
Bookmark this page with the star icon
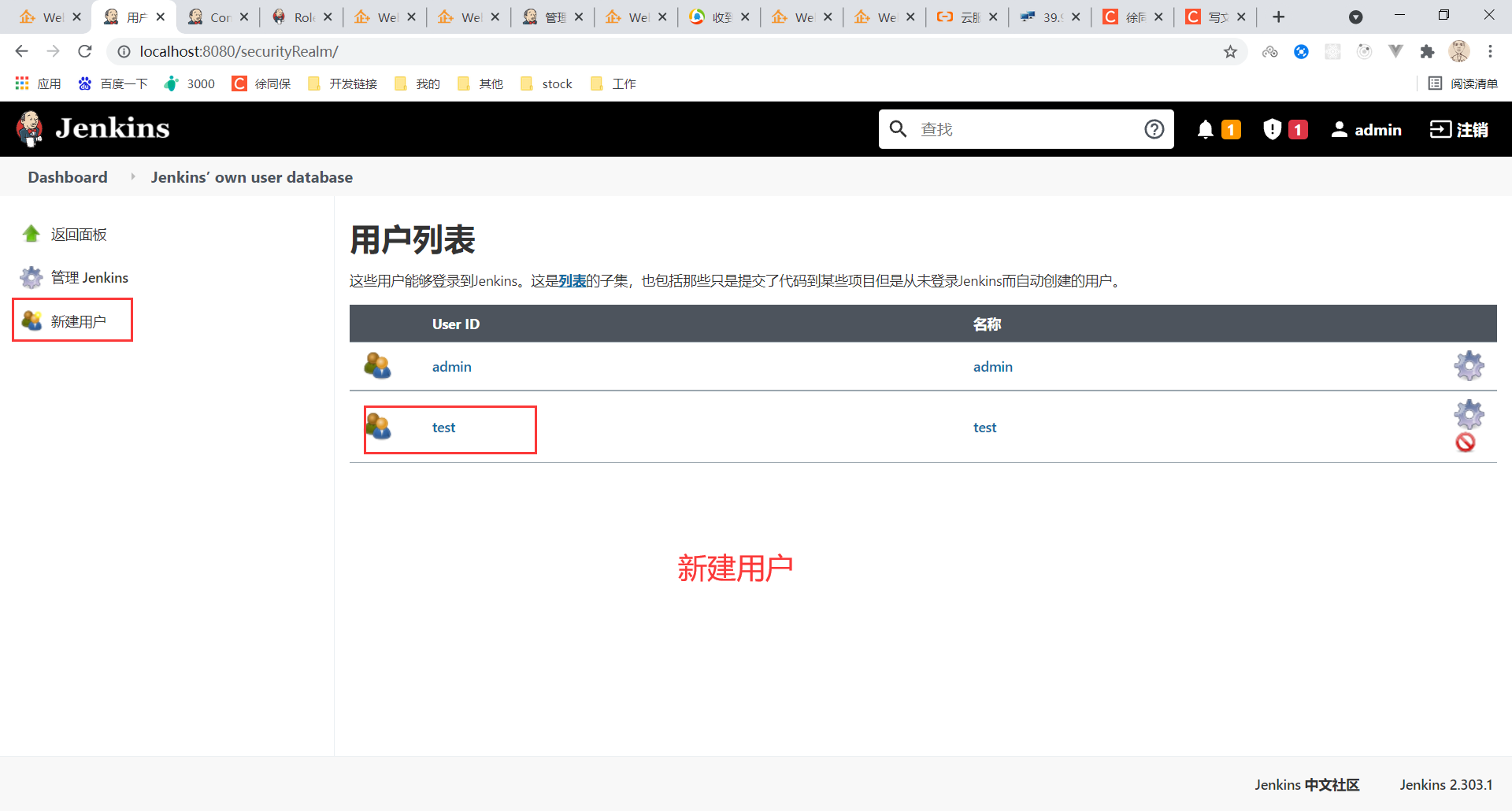tap(1230, 52)
